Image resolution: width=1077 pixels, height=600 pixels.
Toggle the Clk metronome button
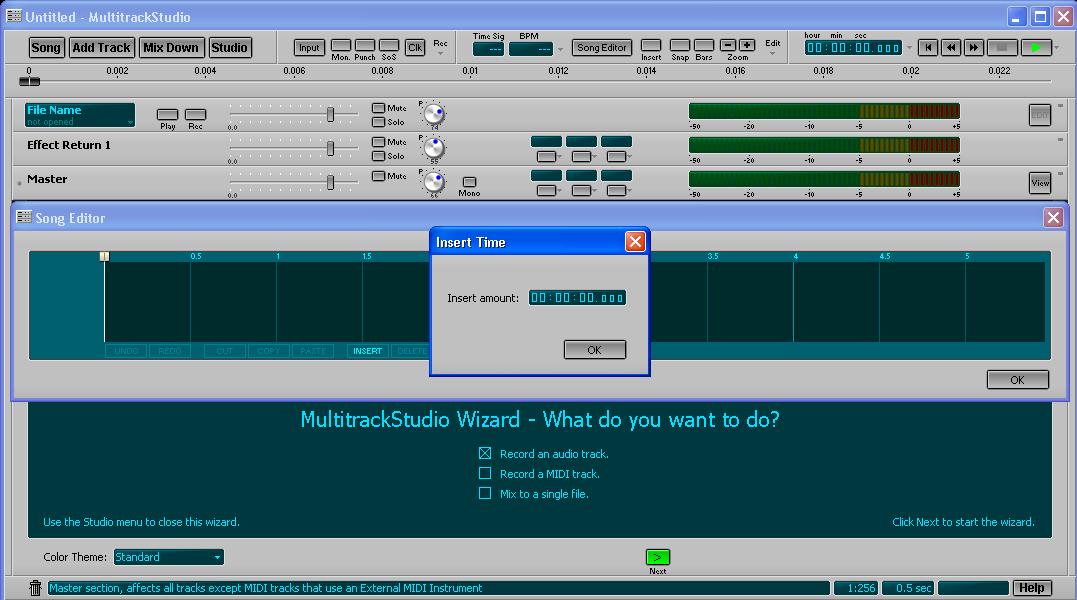tap(415, 47)
